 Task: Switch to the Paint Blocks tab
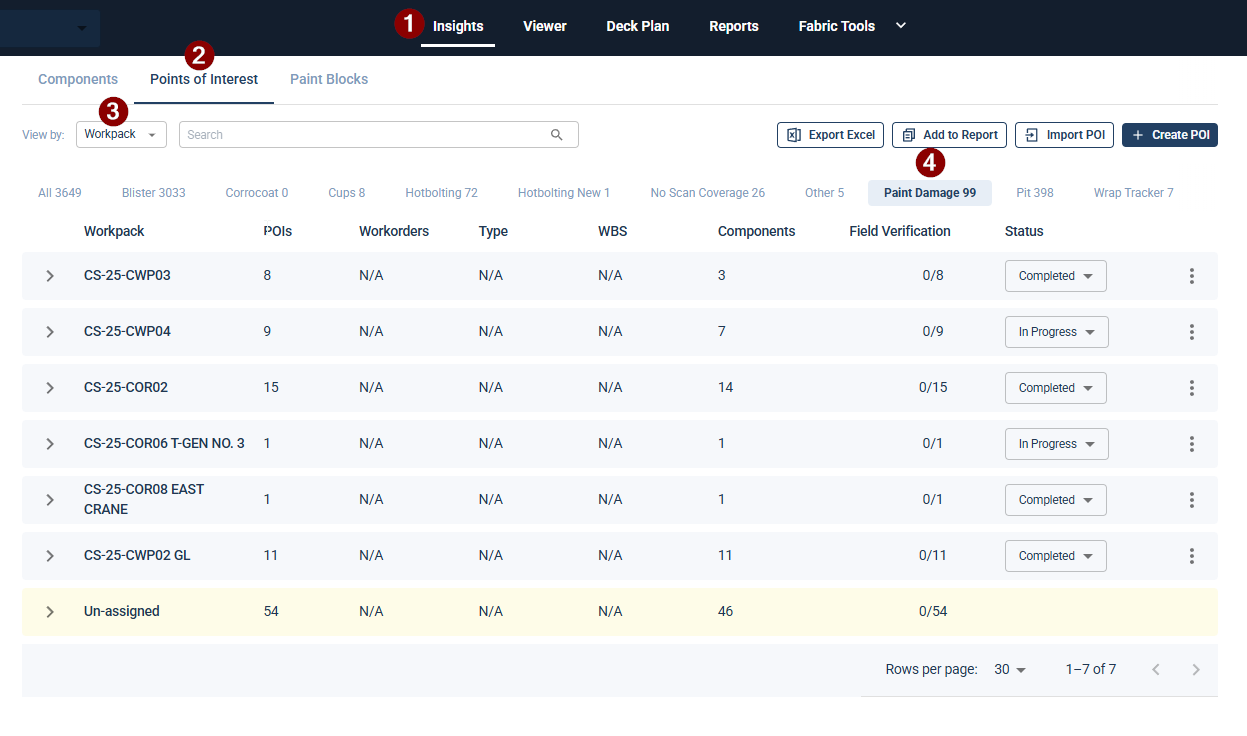[x=329, y=79]
